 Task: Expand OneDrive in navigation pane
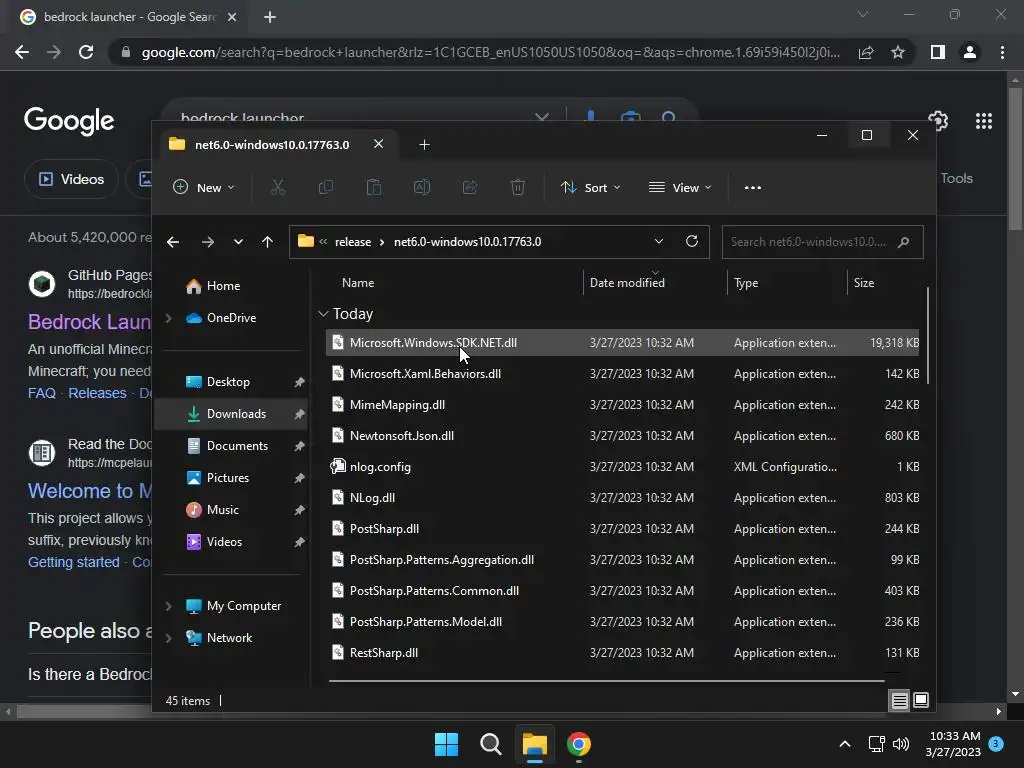point(168,318)
